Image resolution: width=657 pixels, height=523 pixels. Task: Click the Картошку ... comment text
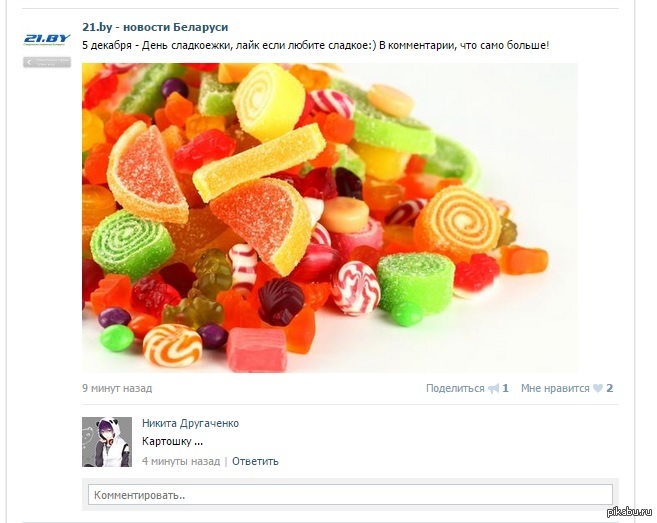172,441
